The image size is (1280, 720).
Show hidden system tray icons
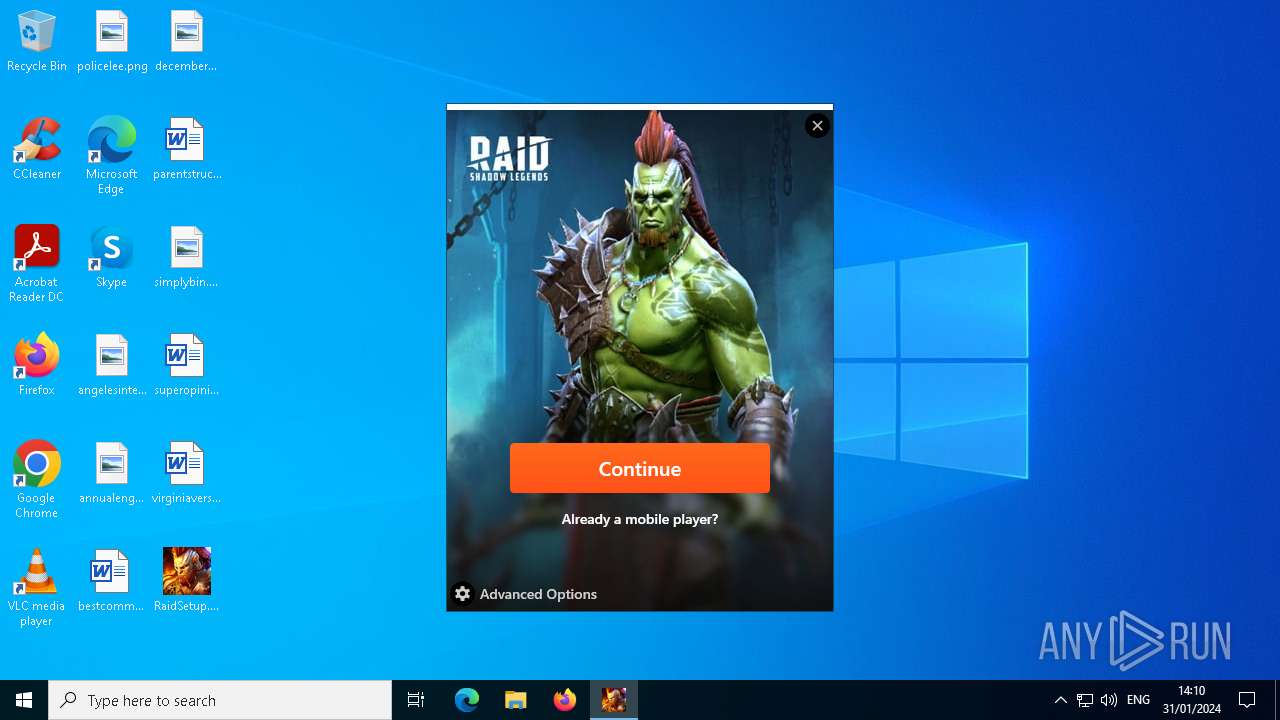pyautogui.click(x=1061, y=700)
